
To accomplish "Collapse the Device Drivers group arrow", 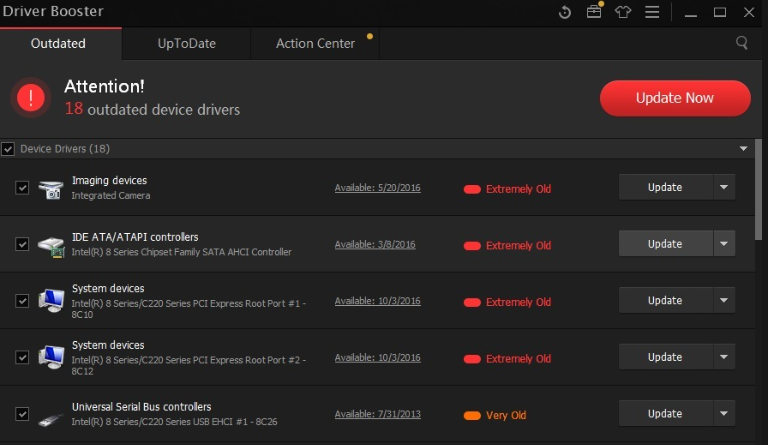I will click(x=743, y=148).
